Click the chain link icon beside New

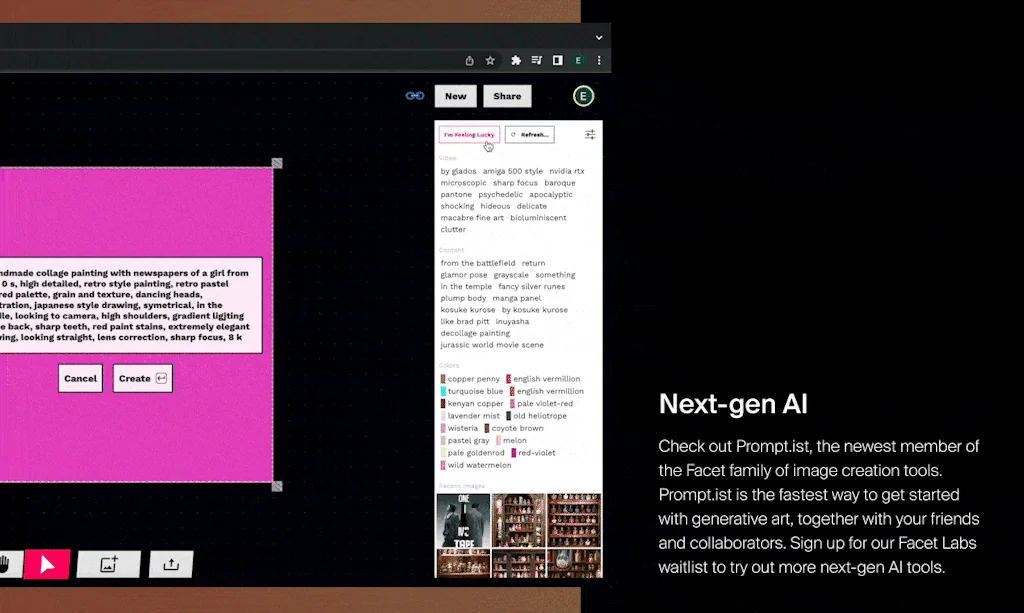tap(414, 96)
